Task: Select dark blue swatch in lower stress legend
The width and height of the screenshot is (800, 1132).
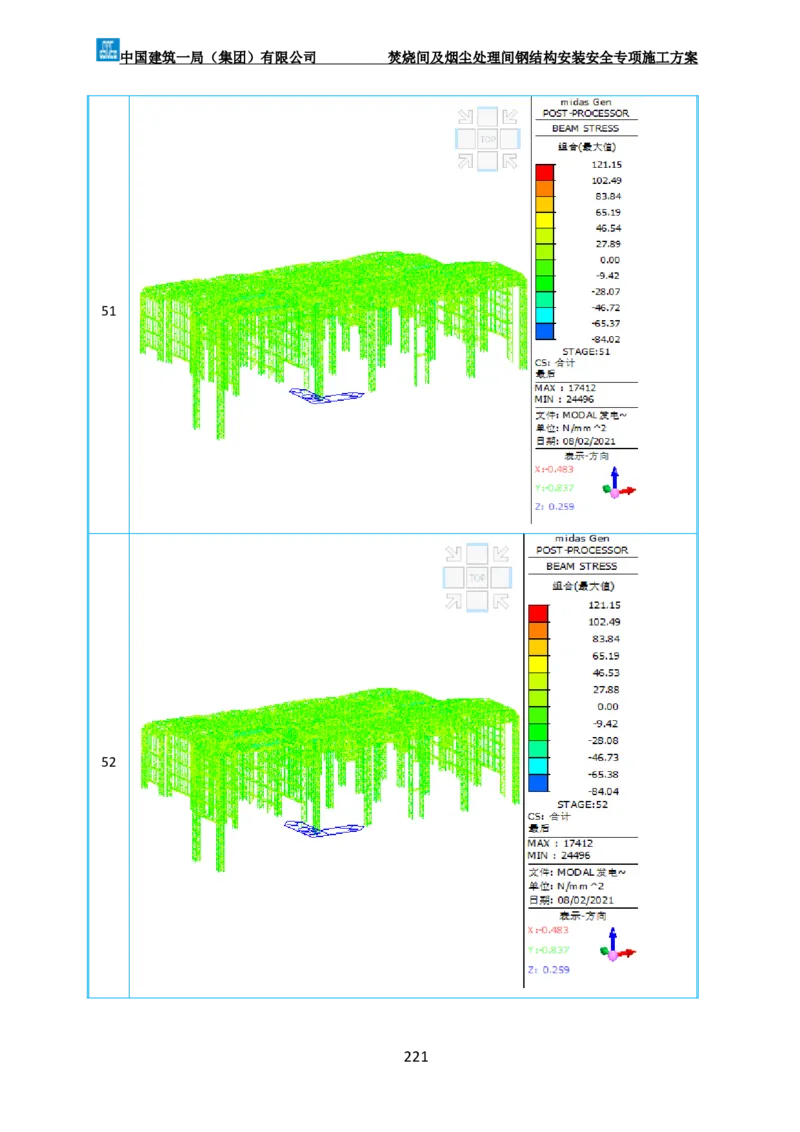Action: pos(538,782)
